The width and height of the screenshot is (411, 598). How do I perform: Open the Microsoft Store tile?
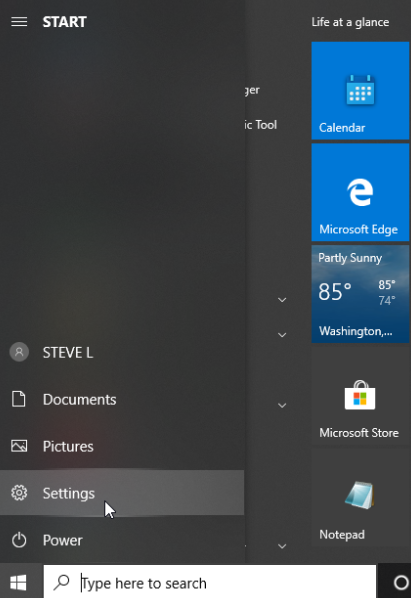click(360, 396)
